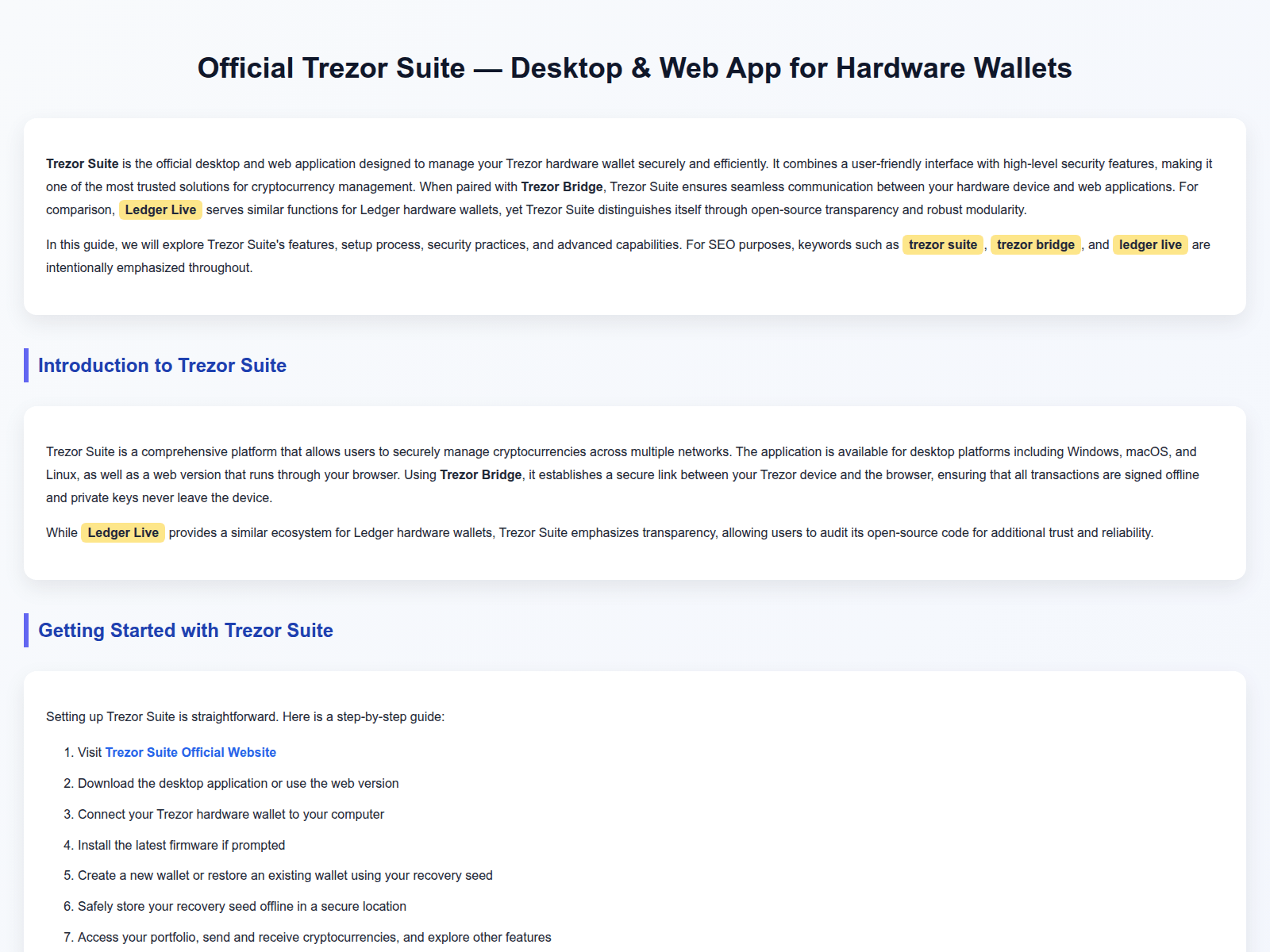Click step 'Create a new wallet or restore an existing wallet'
Viewport: 1270px width, 952px height.
pos(285,875)
